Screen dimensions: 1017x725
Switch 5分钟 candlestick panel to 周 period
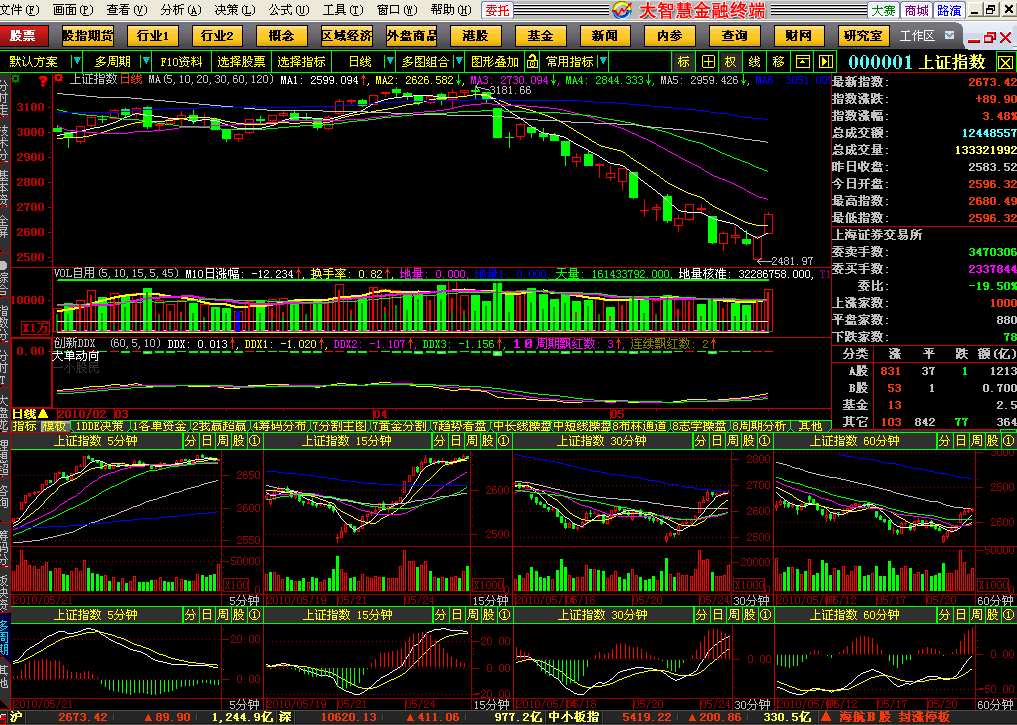222,441
